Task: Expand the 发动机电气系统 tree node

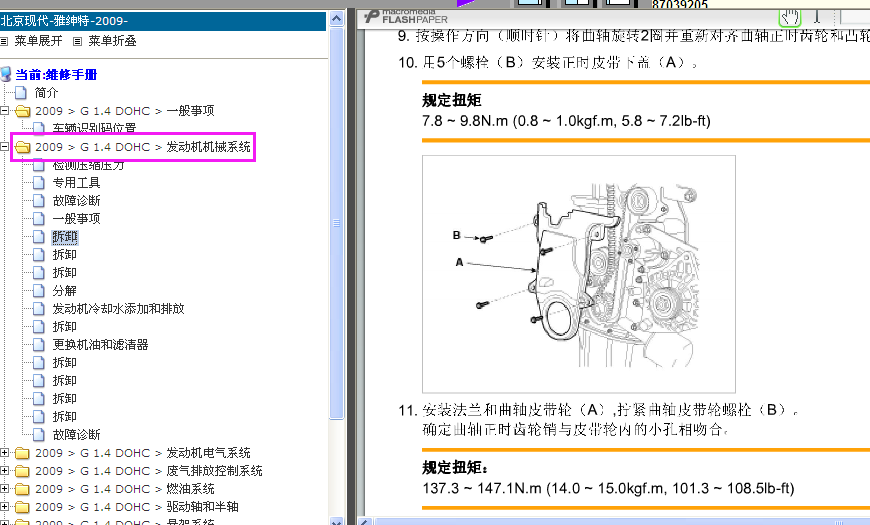Action: pyautogui.click(x=4, y=453)
